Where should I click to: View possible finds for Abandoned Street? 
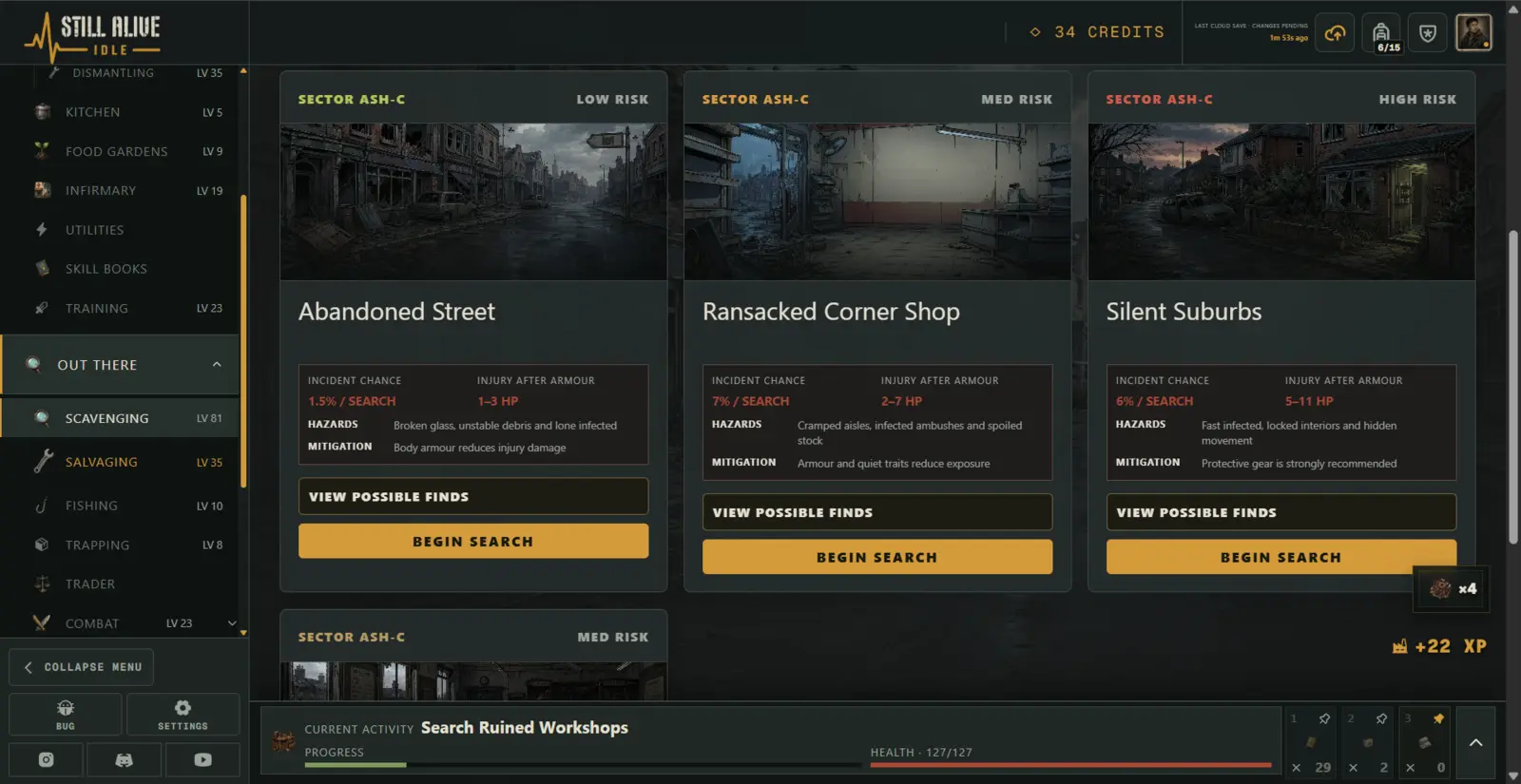pyautogui.click(x=473, y=496)
